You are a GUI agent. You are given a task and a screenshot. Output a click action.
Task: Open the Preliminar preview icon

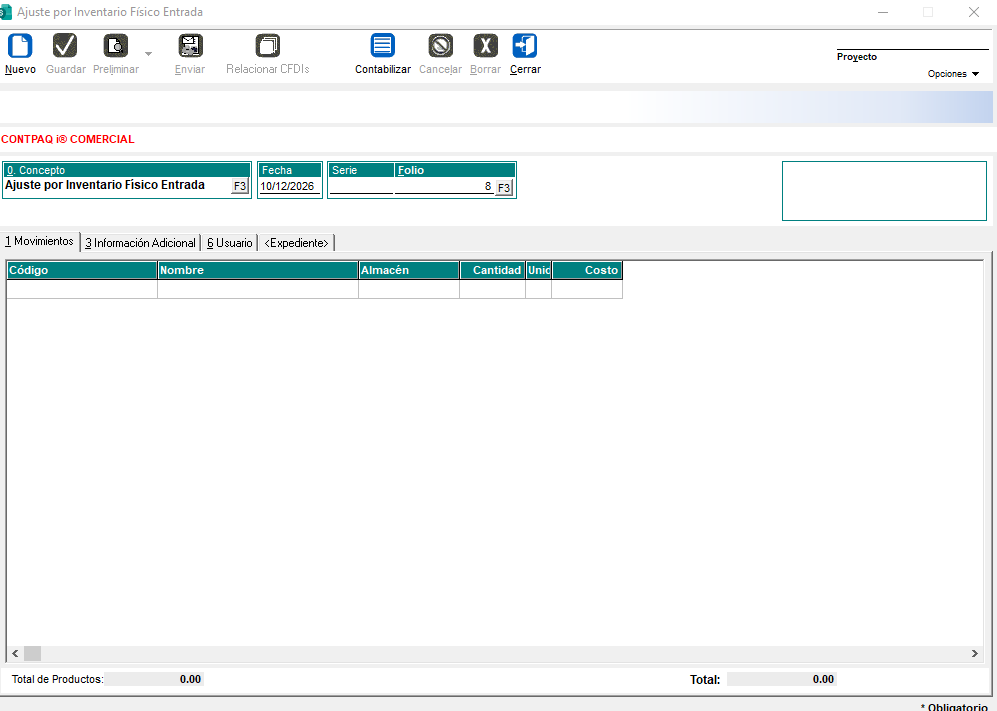[x=116, y=46]
